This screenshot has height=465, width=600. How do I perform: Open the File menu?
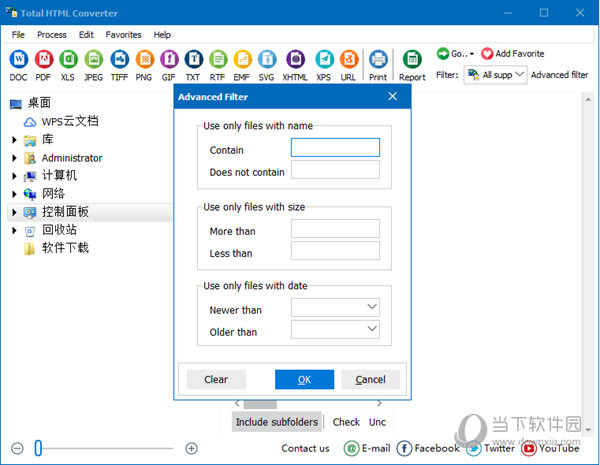pos(18,35)
